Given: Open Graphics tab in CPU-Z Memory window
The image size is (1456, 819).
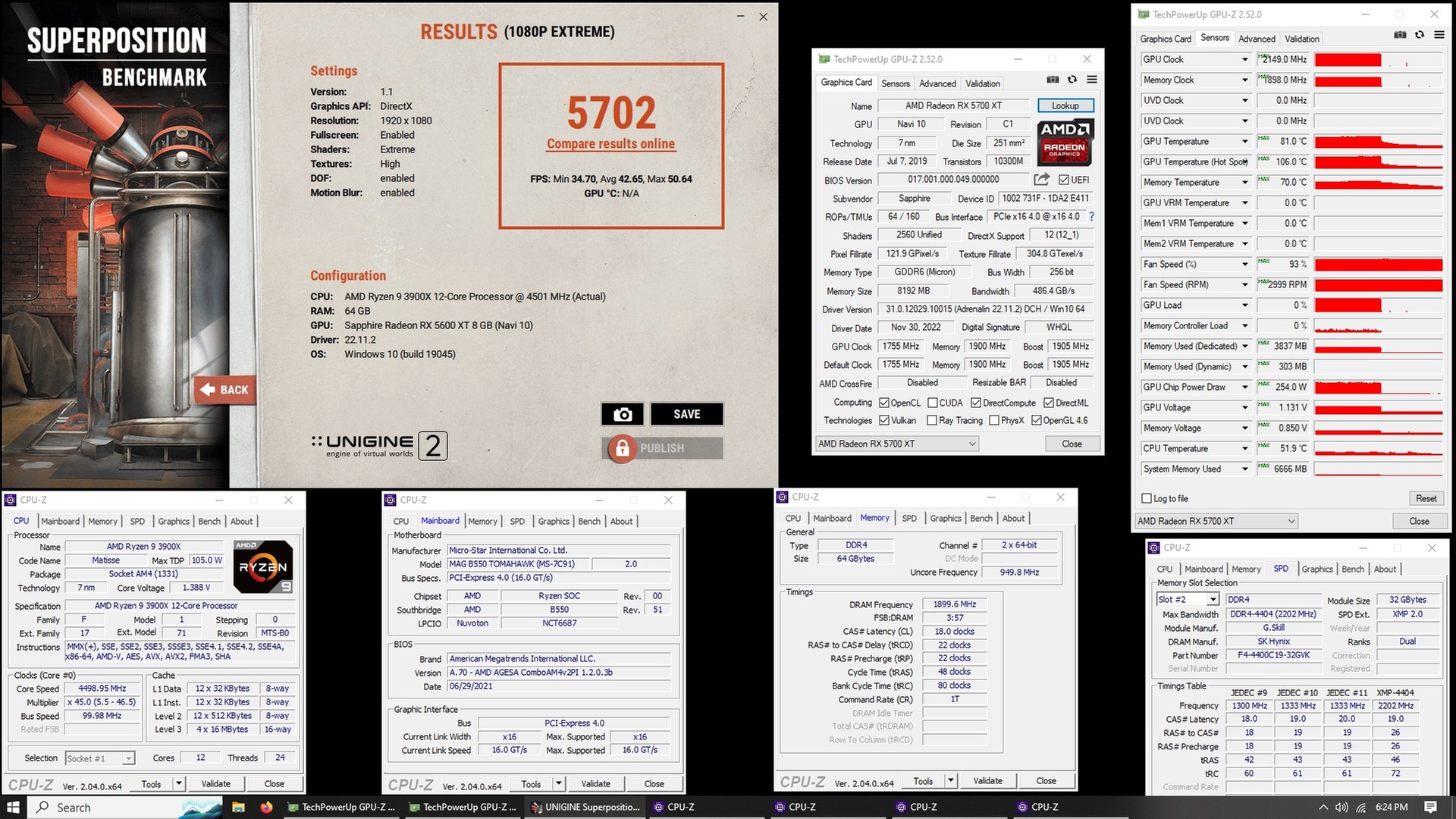Looking at the screenshot, I should pyautogui.click(x=946, y=518).
